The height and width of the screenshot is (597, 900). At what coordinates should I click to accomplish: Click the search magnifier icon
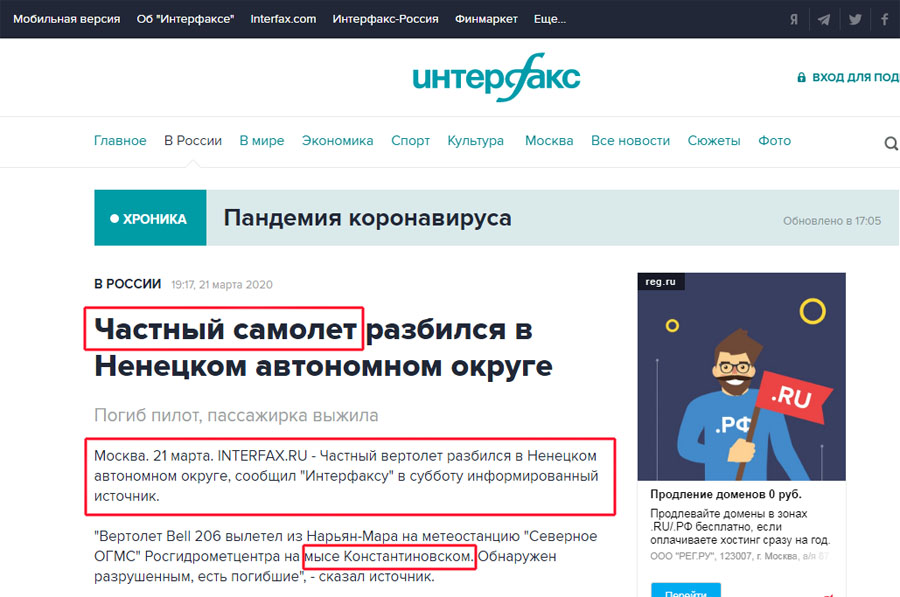pyautogui.click(x=891, y=143)
